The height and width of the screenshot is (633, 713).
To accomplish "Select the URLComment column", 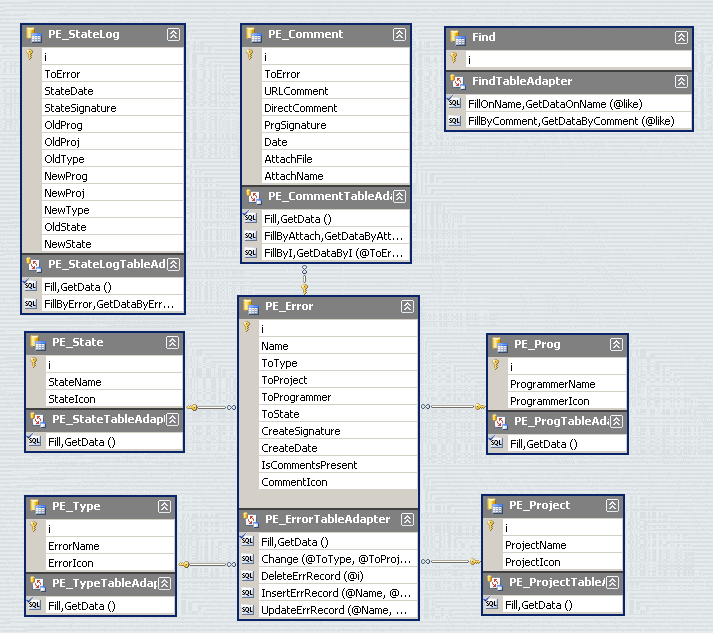I will coord(336,91).
